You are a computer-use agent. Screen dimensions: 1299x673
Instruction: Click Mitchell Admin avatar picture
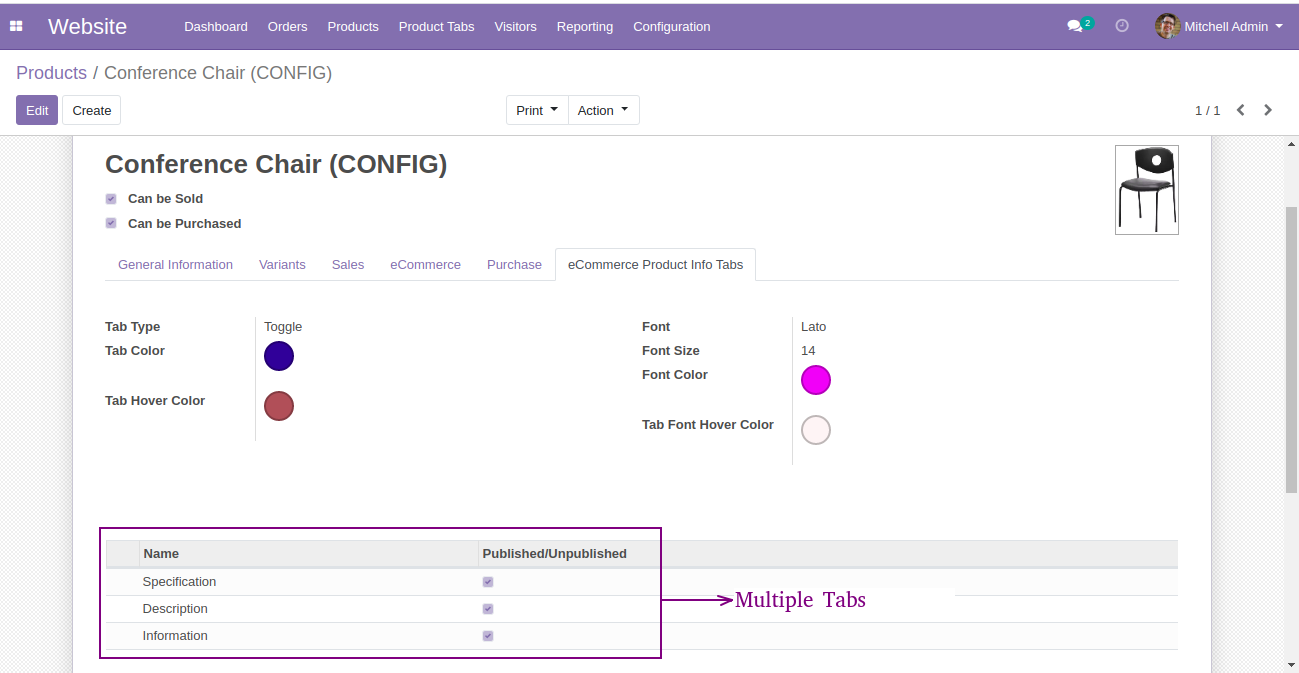(1167, 26)
